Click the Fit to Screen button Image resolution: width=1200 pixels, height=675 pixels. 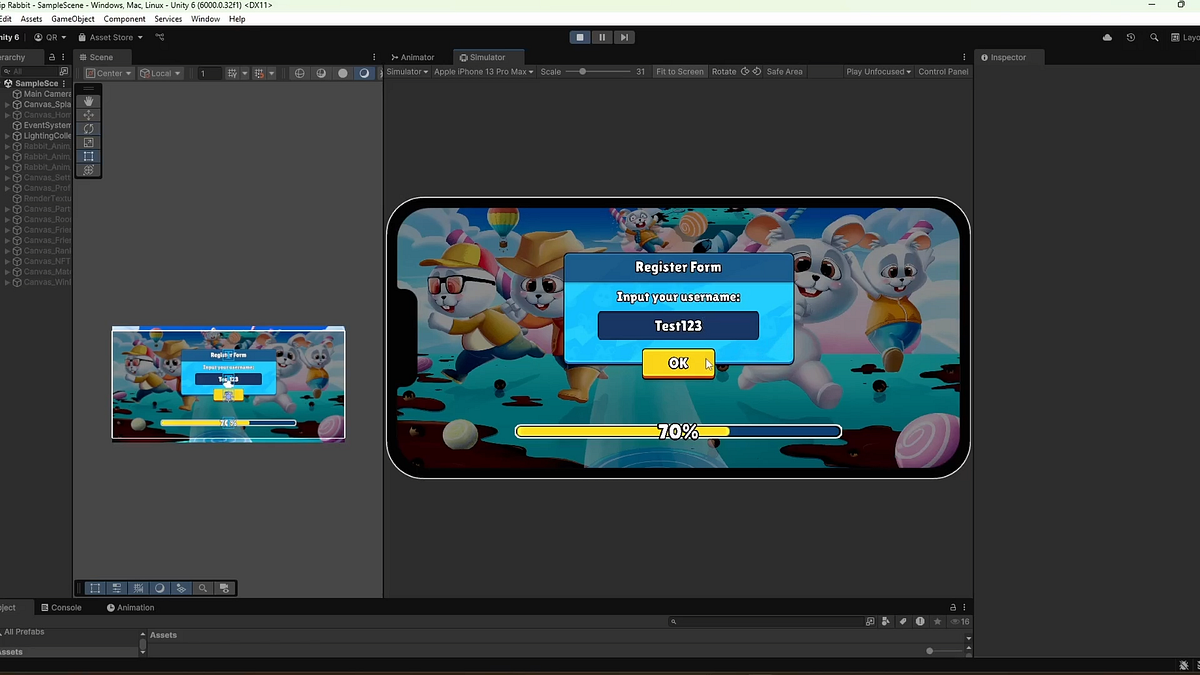(680, 71)
